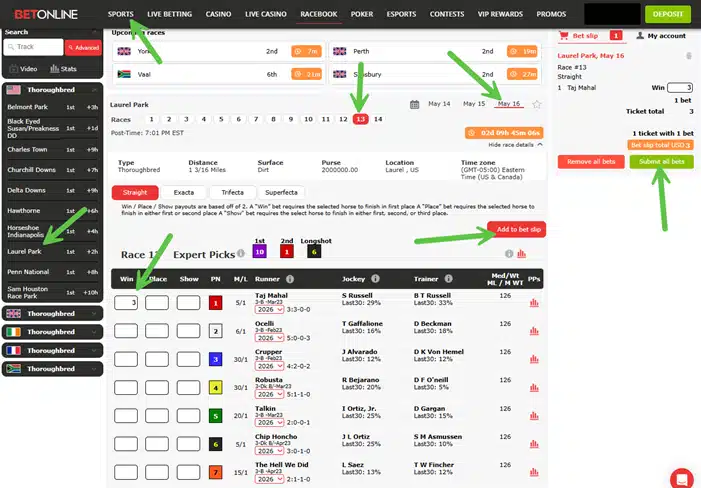Switch to the Straight bet tab

pos(135,193)
